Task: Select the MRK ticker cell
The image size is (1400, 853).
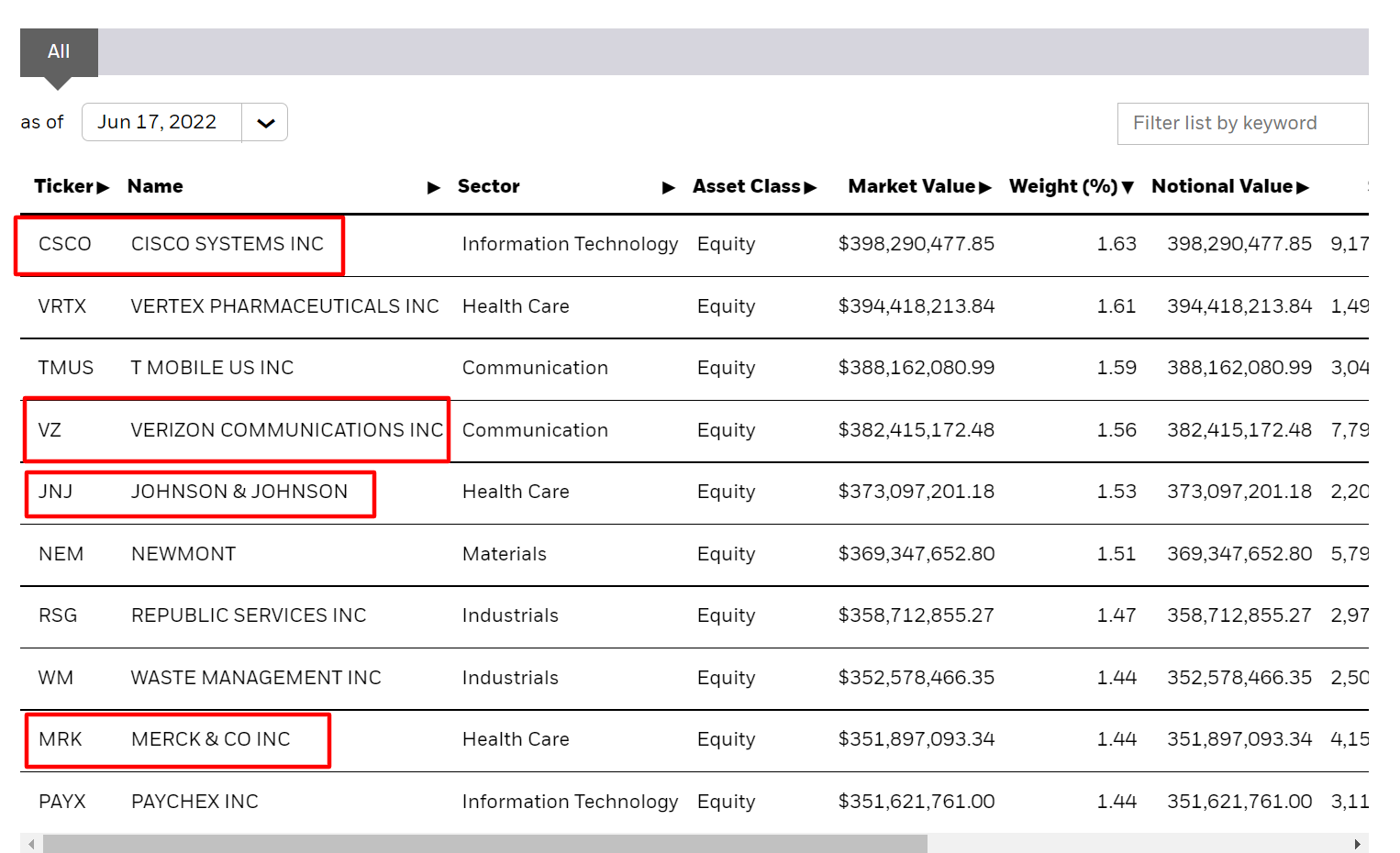Action: pos(61,739)
